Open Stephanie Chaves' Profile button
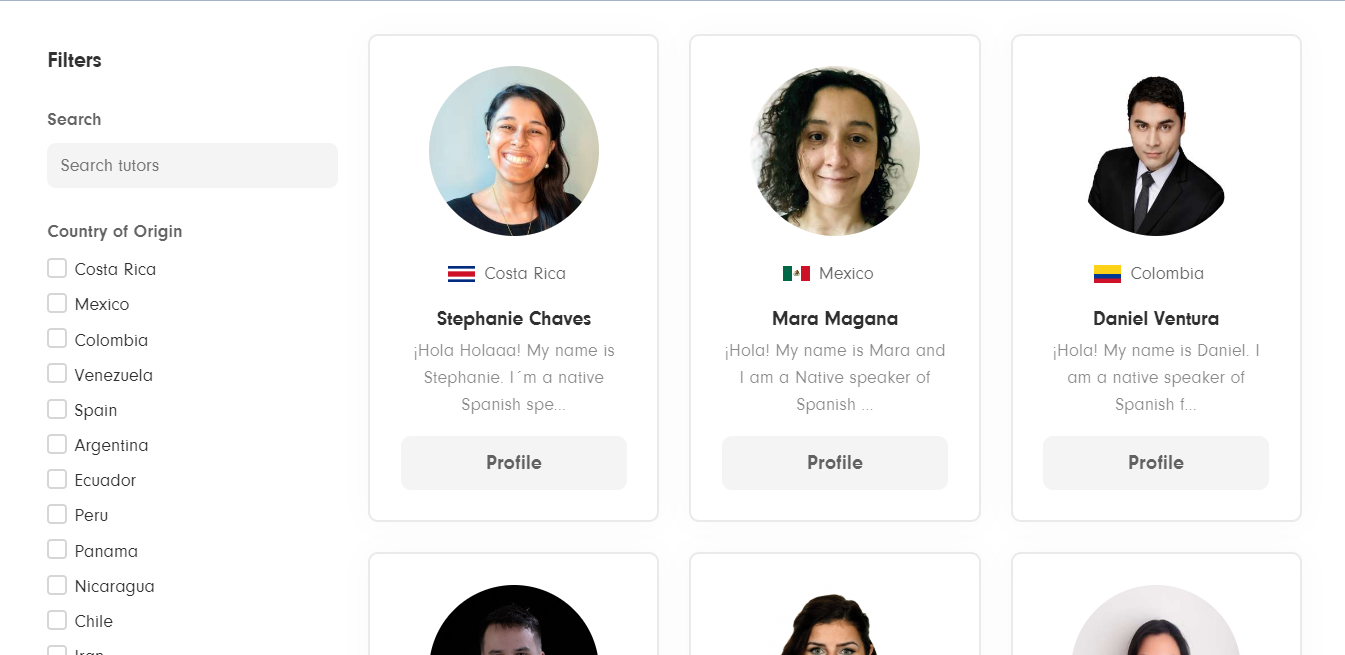Image resolution: width=1345 pixels, height=655 pixels. pyautogui.click(x=514, y=463)
